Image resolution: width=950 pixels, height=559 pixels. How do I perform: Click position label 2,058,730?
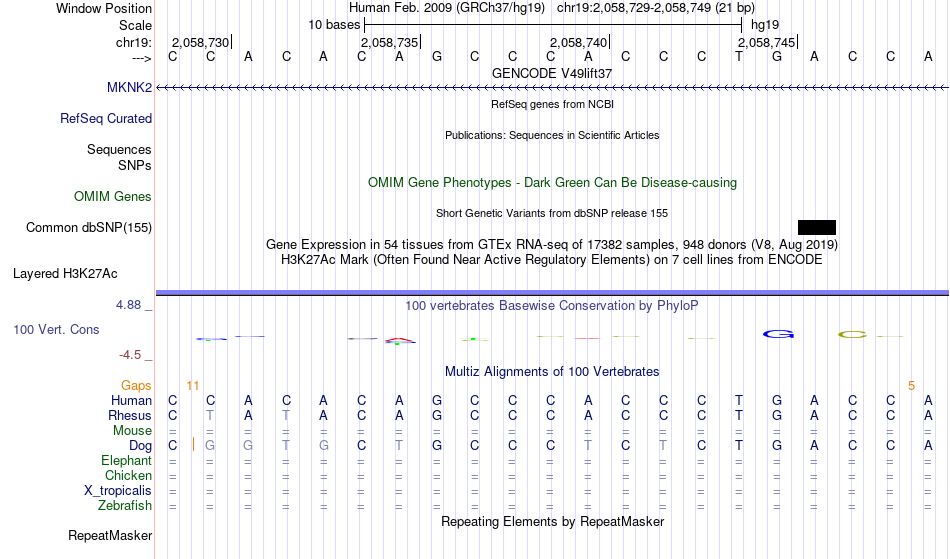(x=201, y=42)
